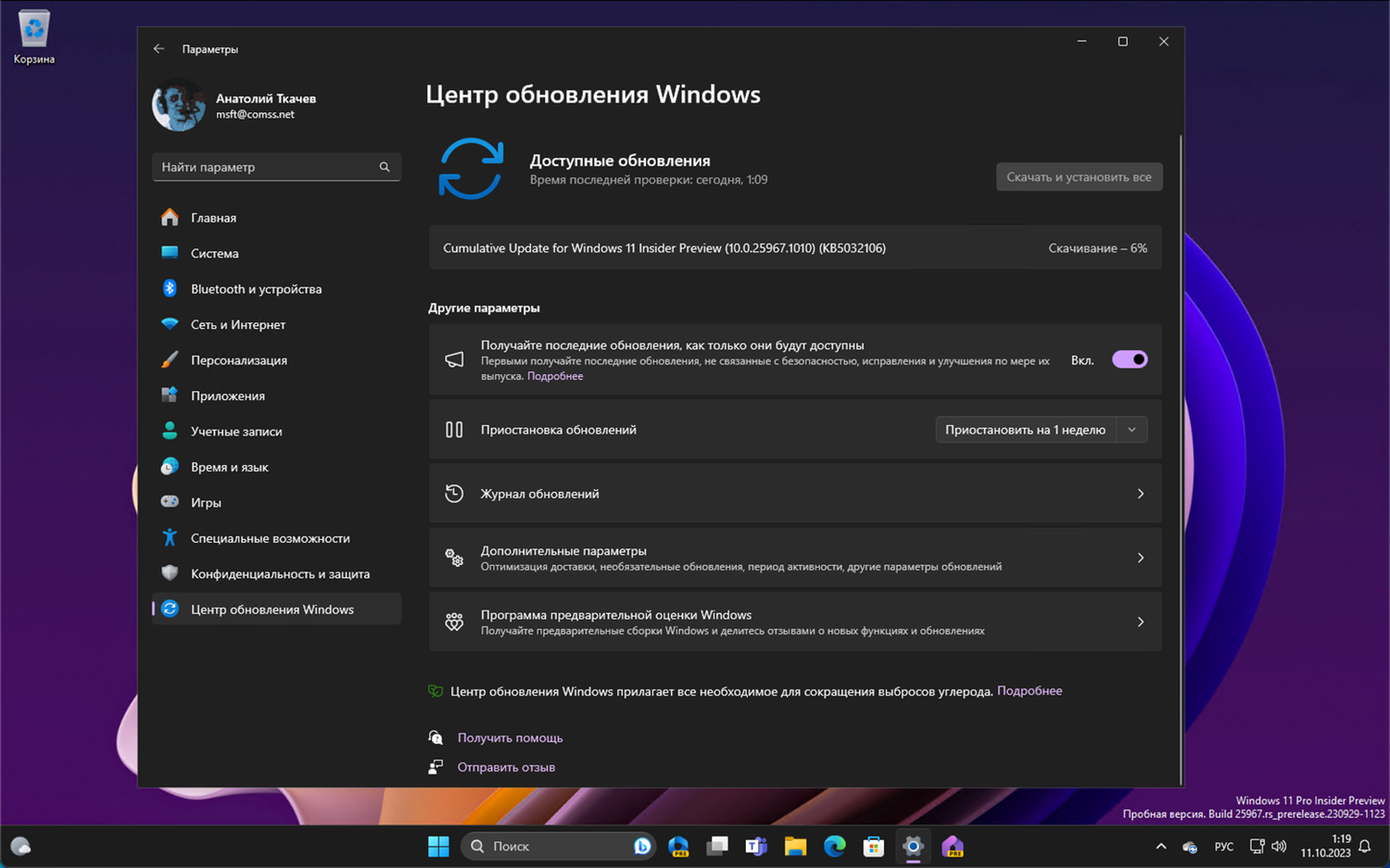Click the taskbar Поиск search box

coord(559,846)
